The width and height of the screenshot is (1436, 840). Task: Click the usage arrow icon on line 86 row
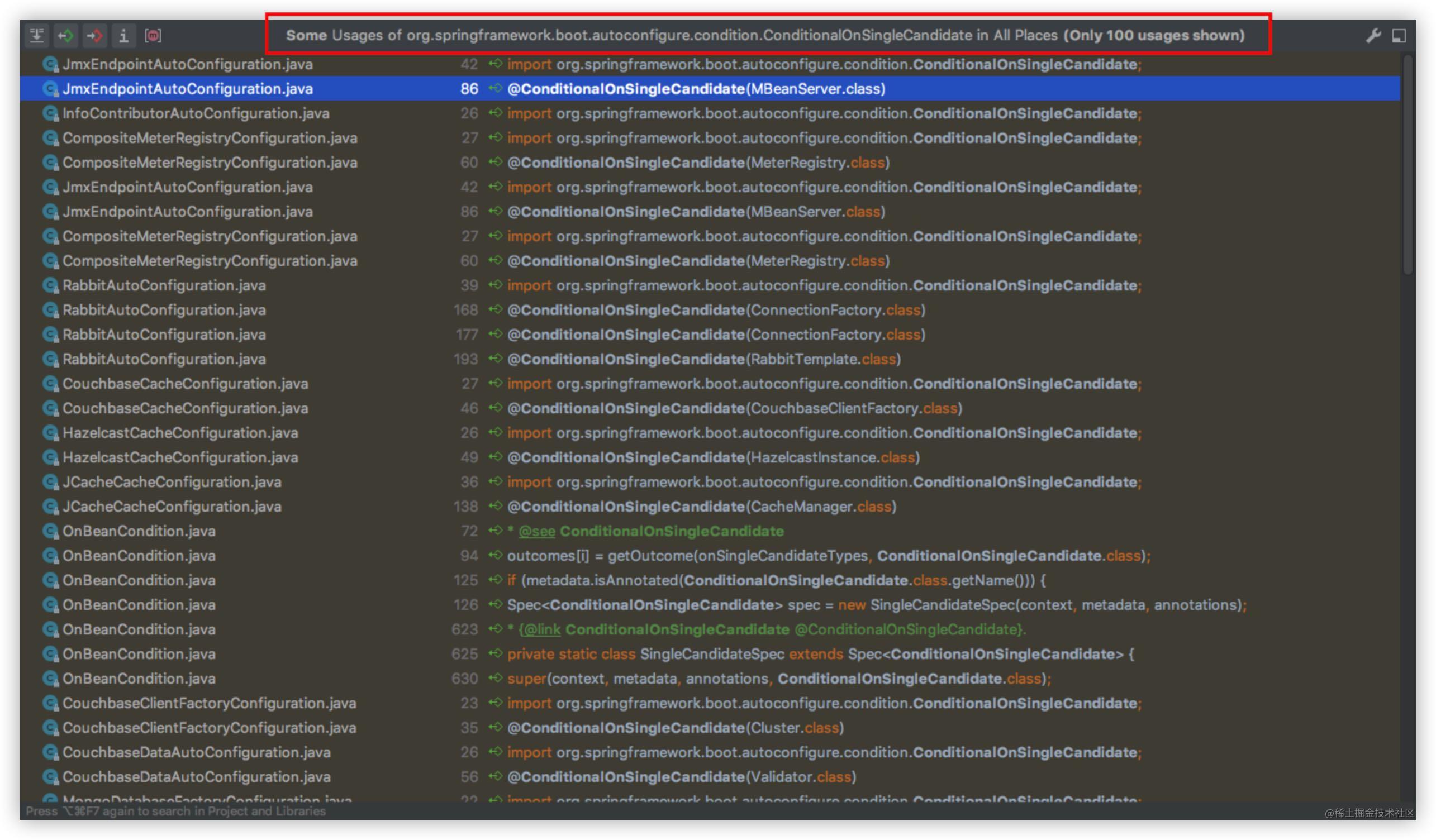click(493, 89)
